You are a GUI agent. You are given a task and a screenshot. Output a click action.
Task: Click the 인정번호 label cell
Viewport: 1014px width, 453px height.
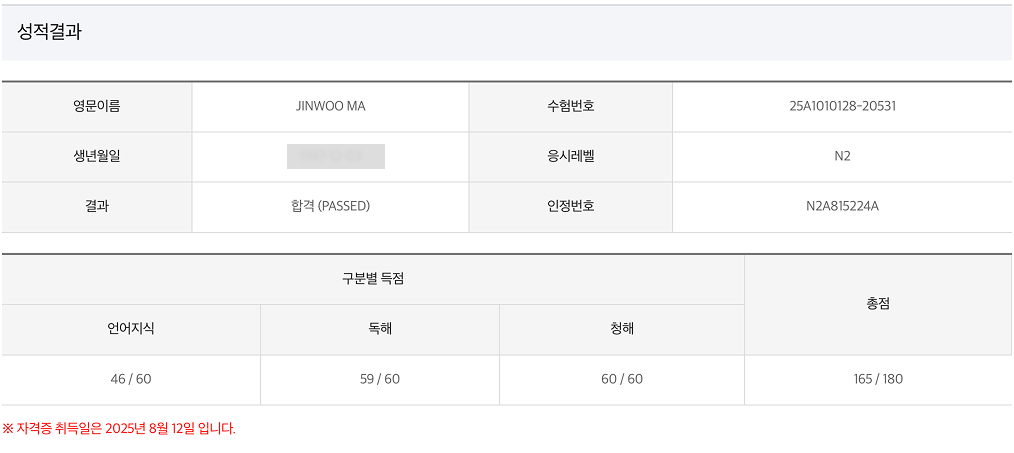click(x=570, y=207)
